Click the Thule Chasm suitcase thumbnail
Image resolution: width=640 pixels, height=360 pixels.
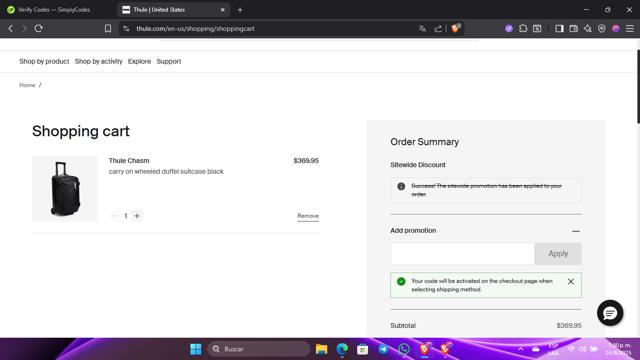(65, 189)
